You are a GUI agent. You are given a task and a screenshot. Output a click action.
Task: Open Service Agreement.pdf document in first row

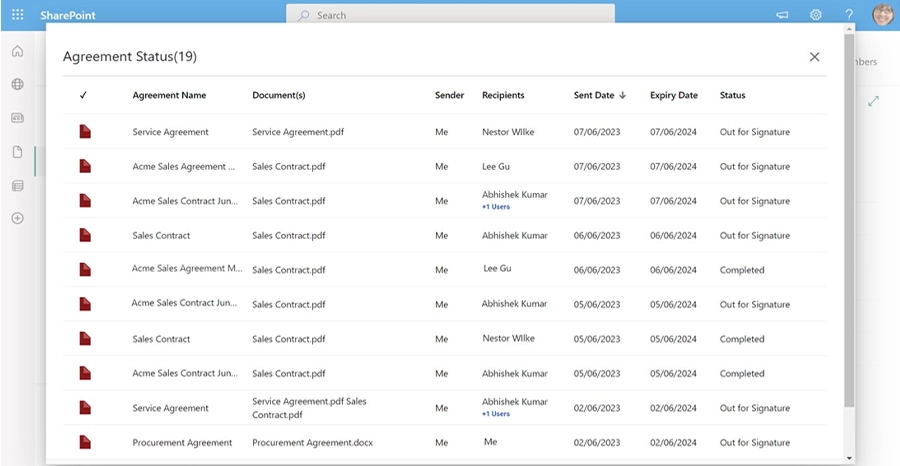pyautogui.click(x=296, y=132)
